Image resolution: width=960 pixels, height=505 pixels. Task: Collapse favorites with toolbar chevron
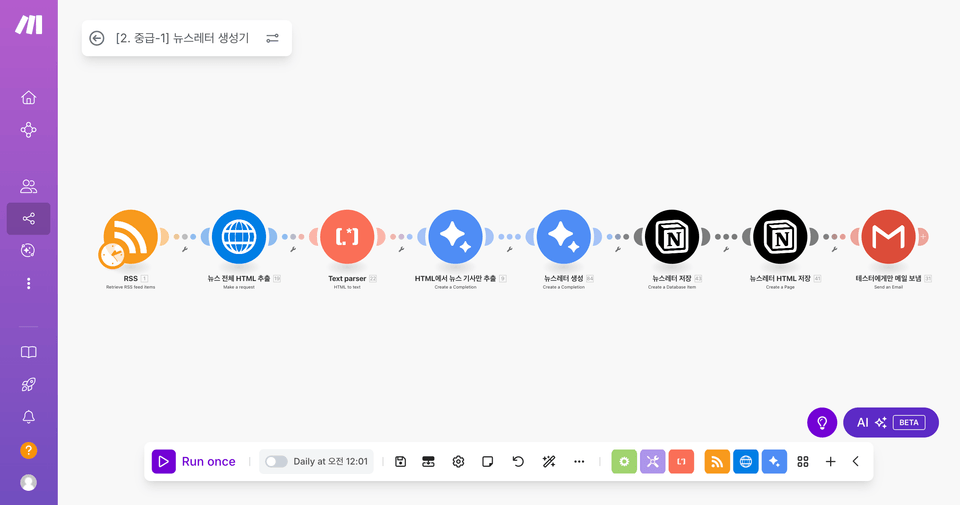pyautogui.click(x=856, y=462)
